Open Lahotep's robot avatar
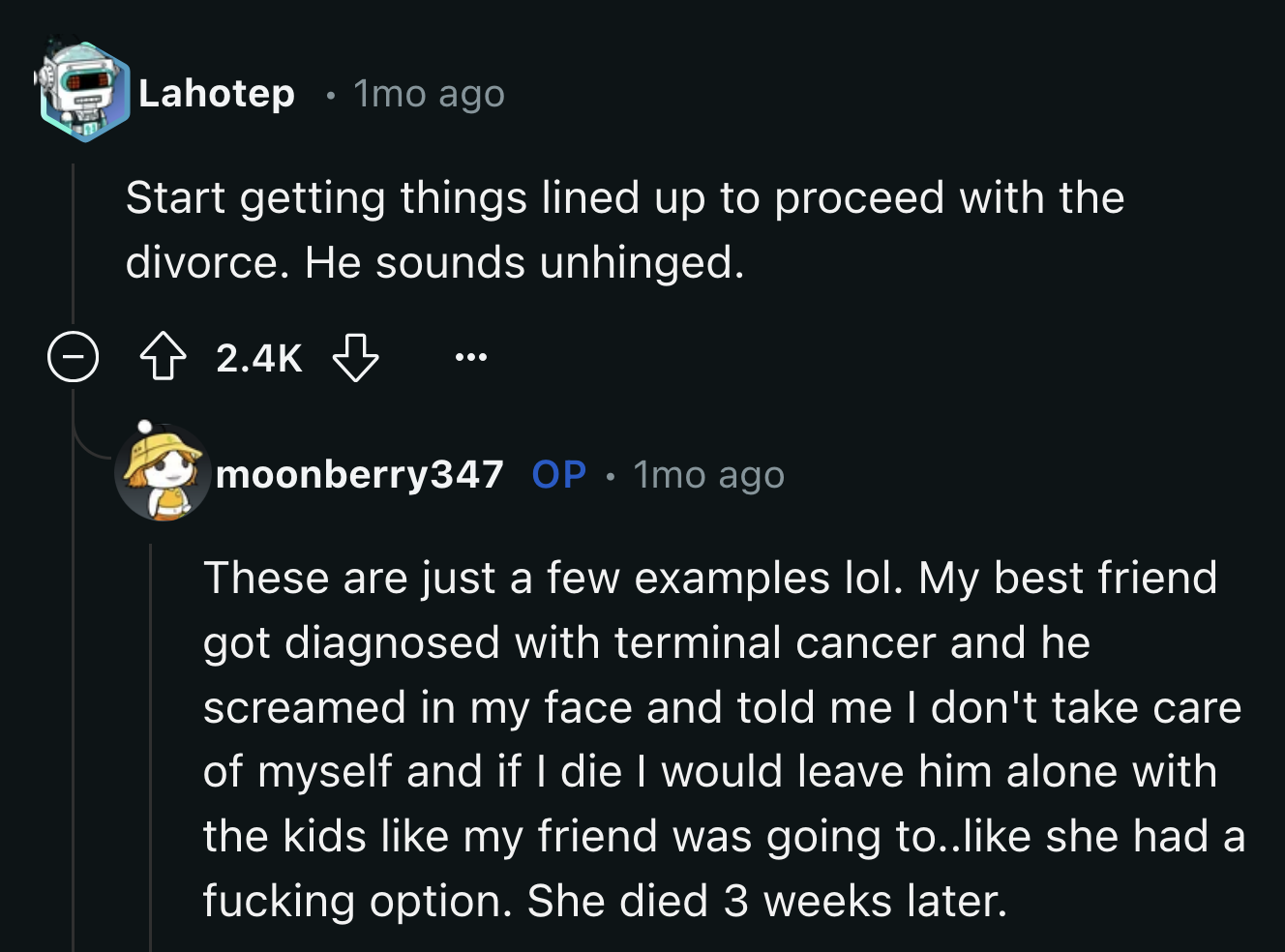The height and width of the screenshot is (952, 1285). (83, 93)
